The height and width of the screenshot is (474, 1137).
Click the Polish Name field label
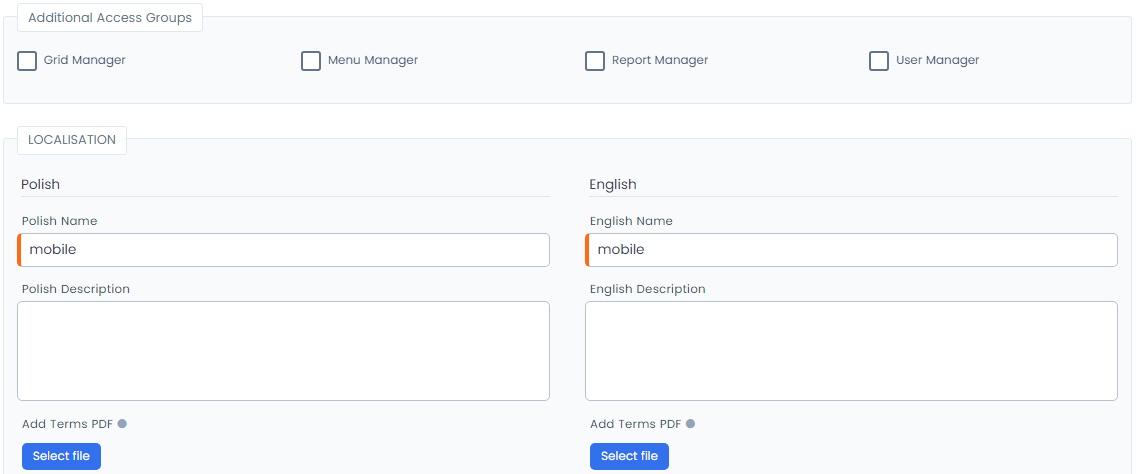point(60,221)
